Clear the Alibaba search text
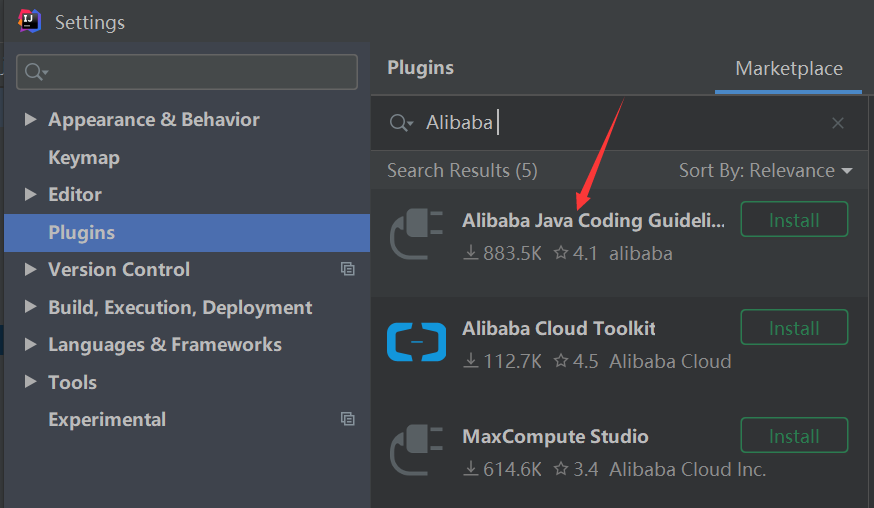This screenshot has height=508, width=874. [838, 123]
